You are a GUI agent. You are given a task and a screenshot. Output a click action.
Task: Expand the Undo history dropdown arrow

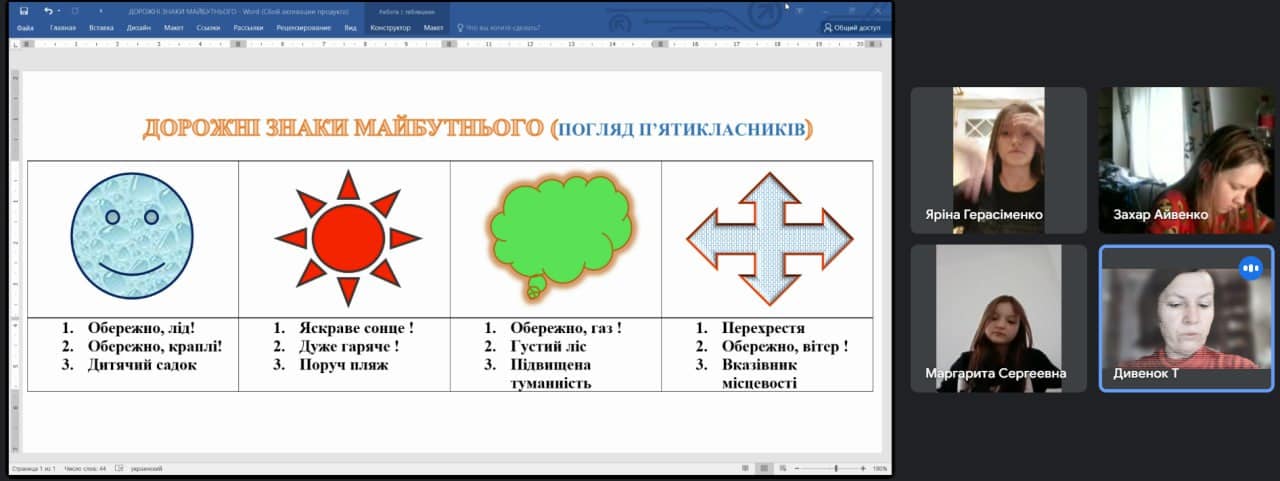click(x=59, y=11)
